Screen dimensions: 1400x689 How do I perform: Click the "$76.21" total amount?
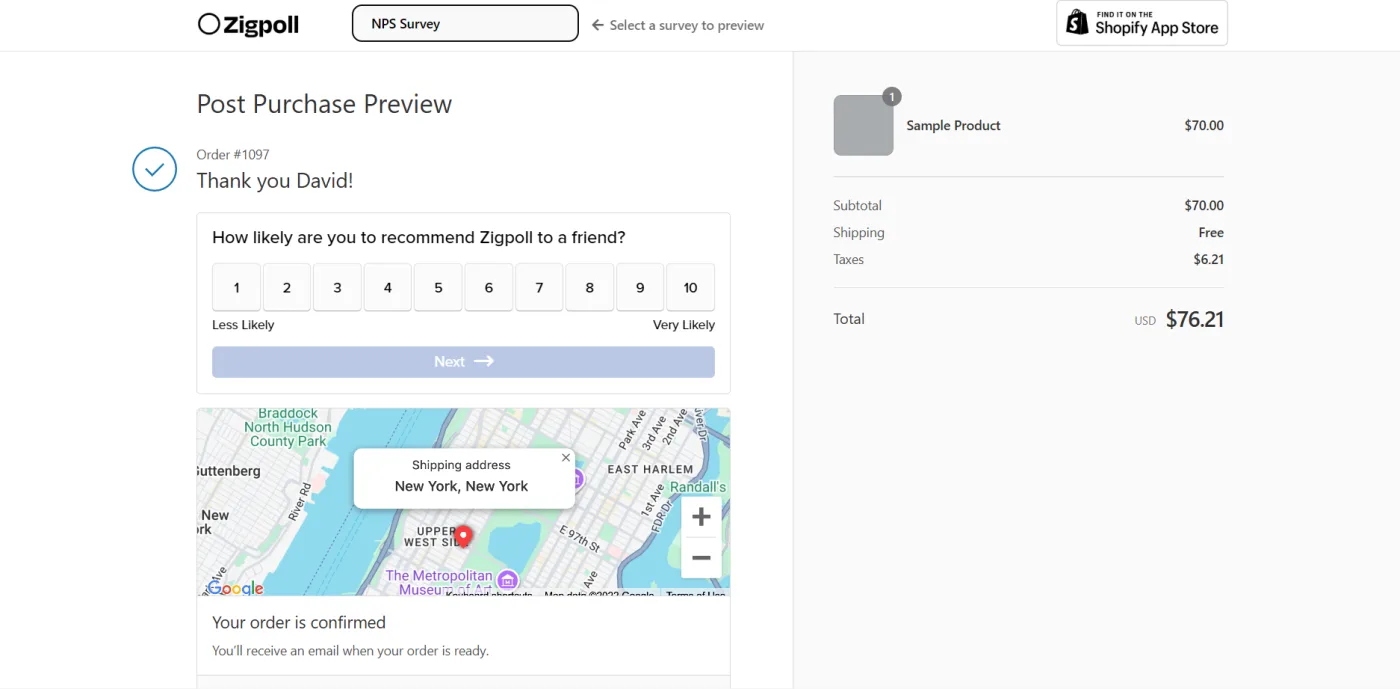coord(1195,319)
